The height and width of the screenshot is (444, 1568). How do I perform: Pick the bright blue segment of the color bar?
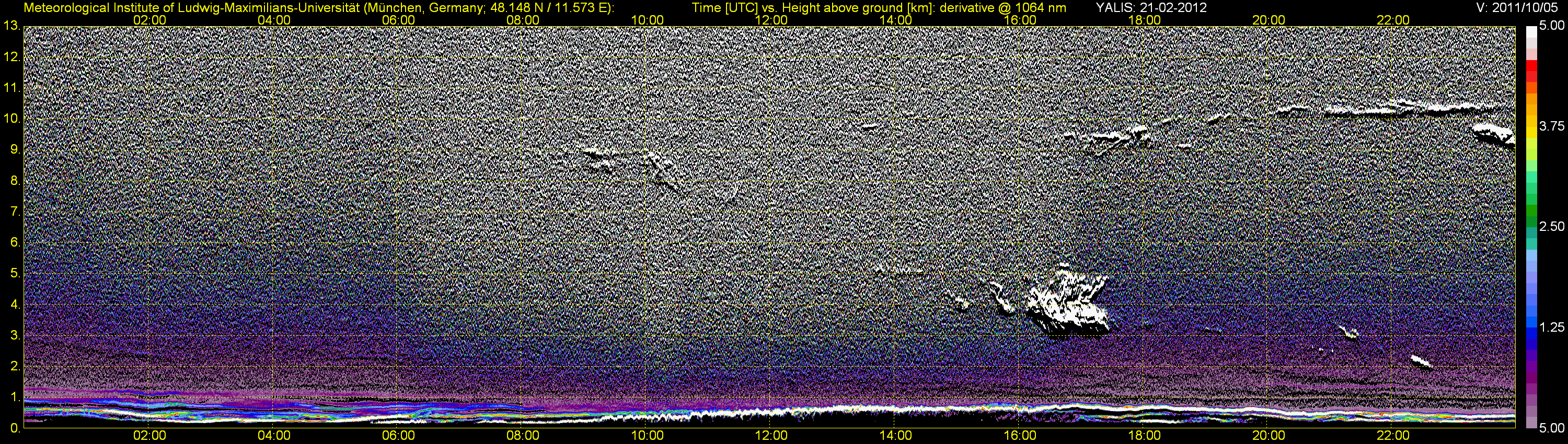pos(1531,323)
